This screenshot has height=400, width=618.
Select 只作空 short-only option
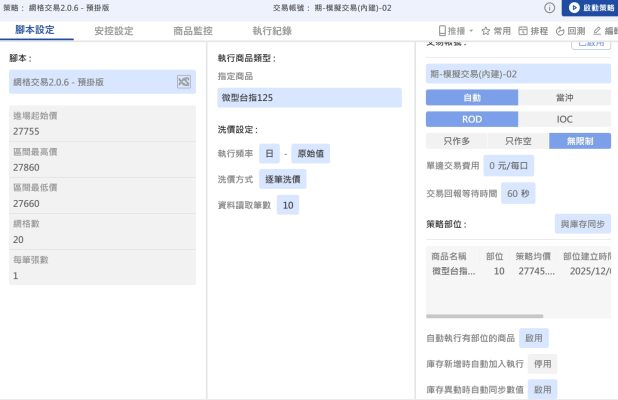tap(518, 141)
